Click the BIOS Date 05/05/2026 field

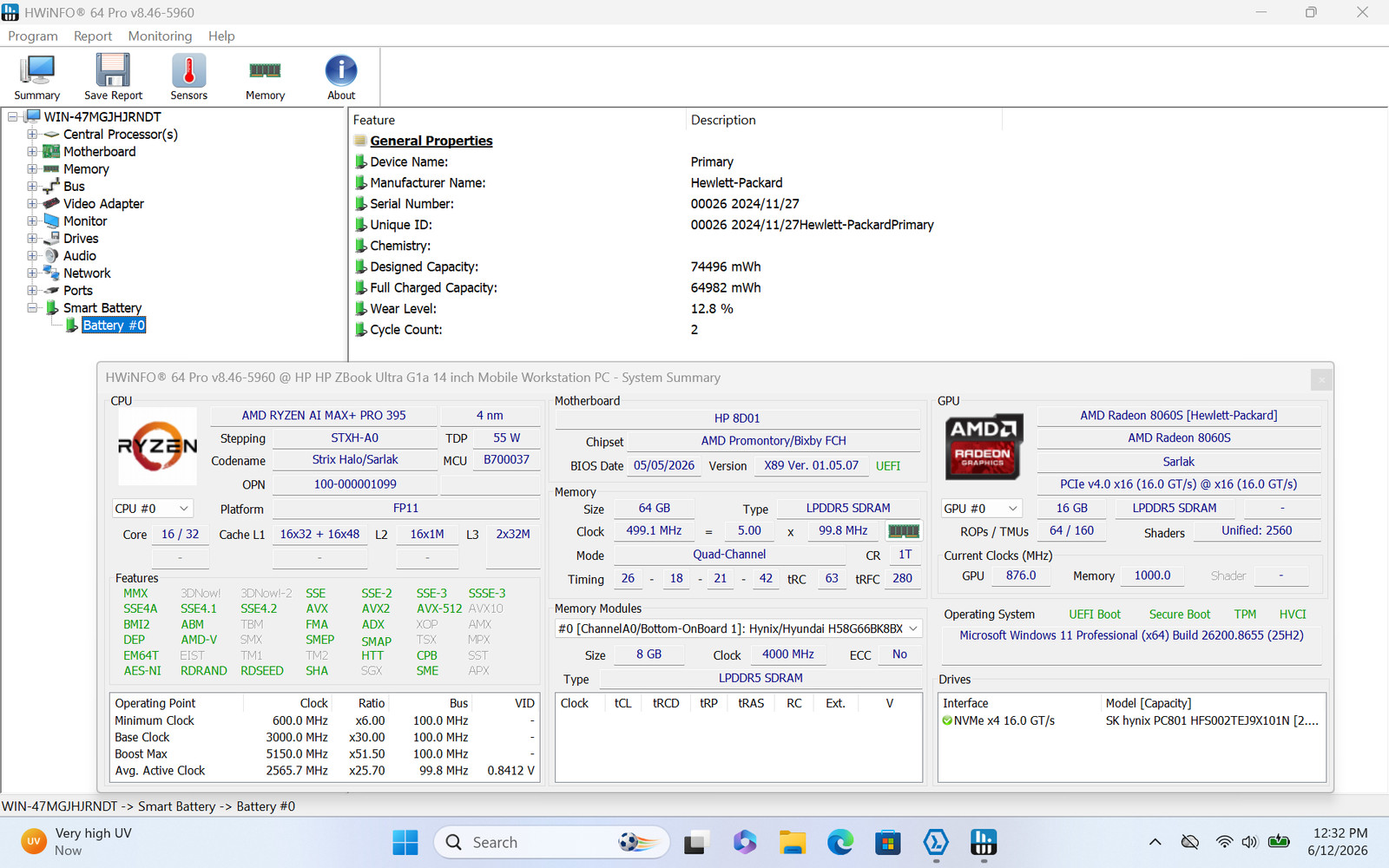point(664,466)
